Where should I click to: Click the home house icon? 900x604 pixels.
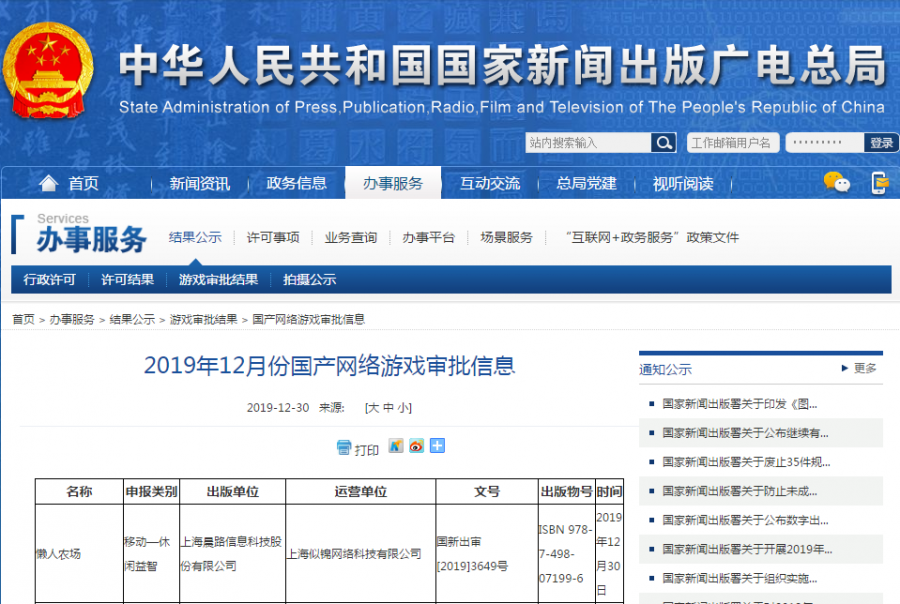tap(49, 183)
